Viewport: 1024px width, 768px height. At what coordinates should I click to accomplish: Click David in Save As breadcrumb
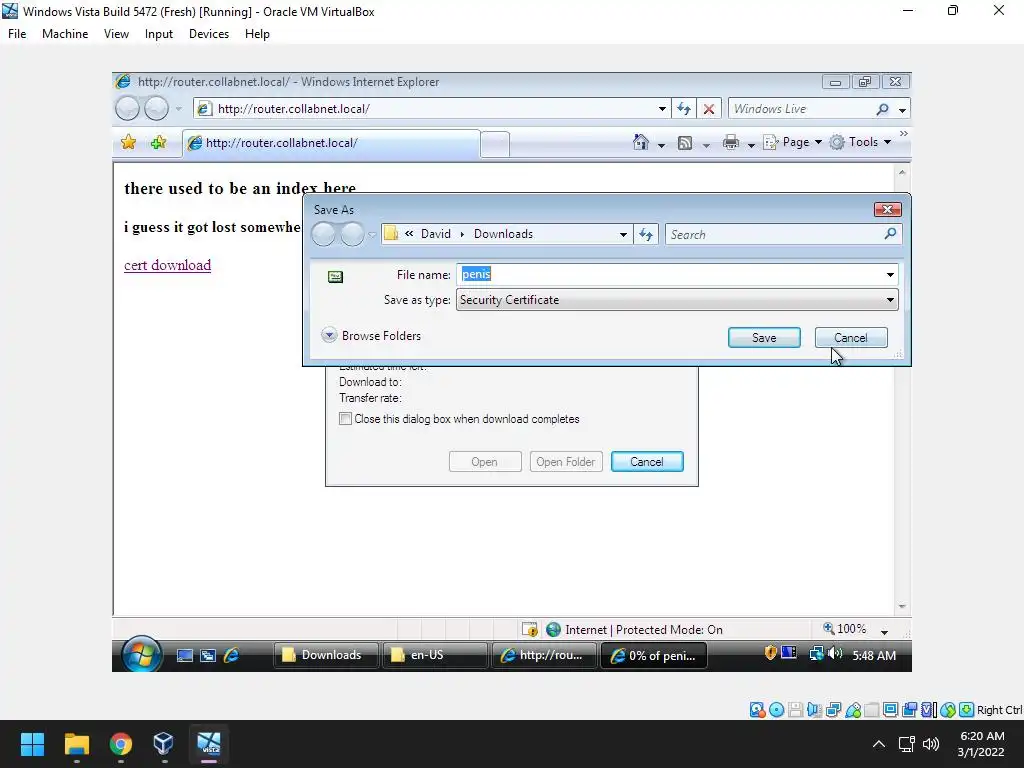[x=436, y=234]
